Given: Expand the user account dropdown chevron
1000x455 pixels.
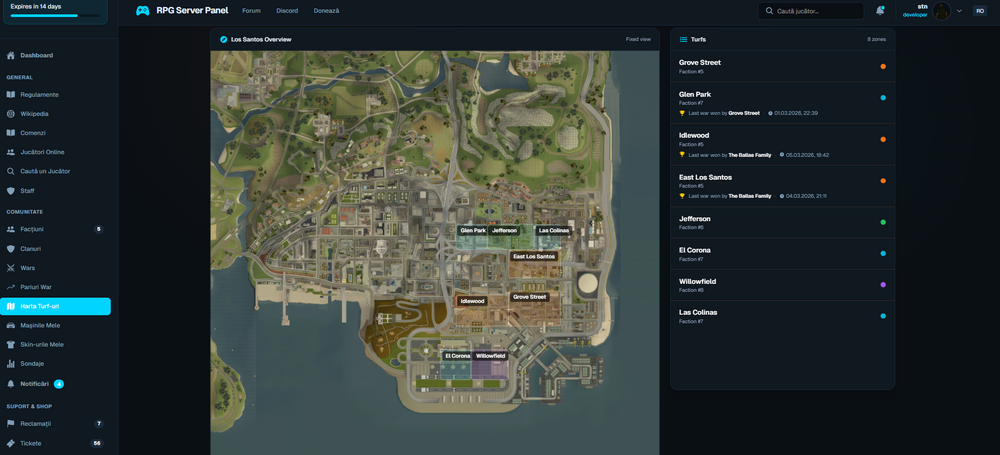Looking at the screenshot, I should (x=959, y=11).
